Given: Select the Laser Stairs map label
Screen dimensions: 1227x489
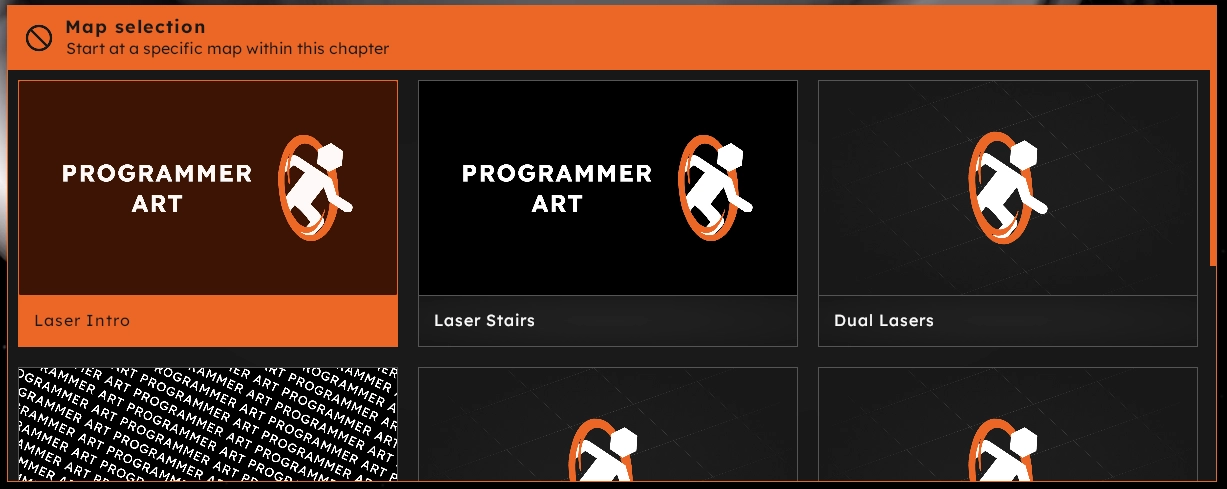Looking at the screenshot, I should coord(484,321).
